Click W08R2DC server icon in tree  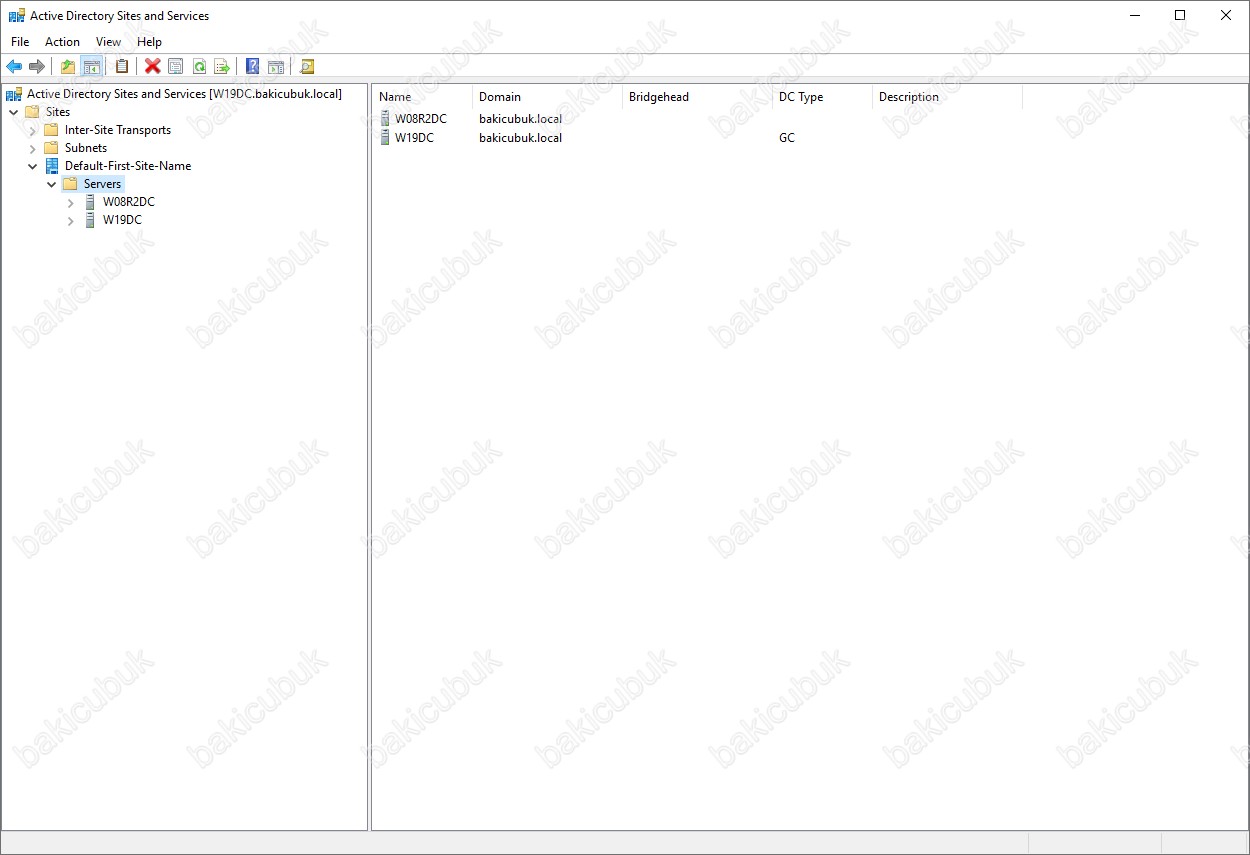pyautogui.click(x=90, y=202)
